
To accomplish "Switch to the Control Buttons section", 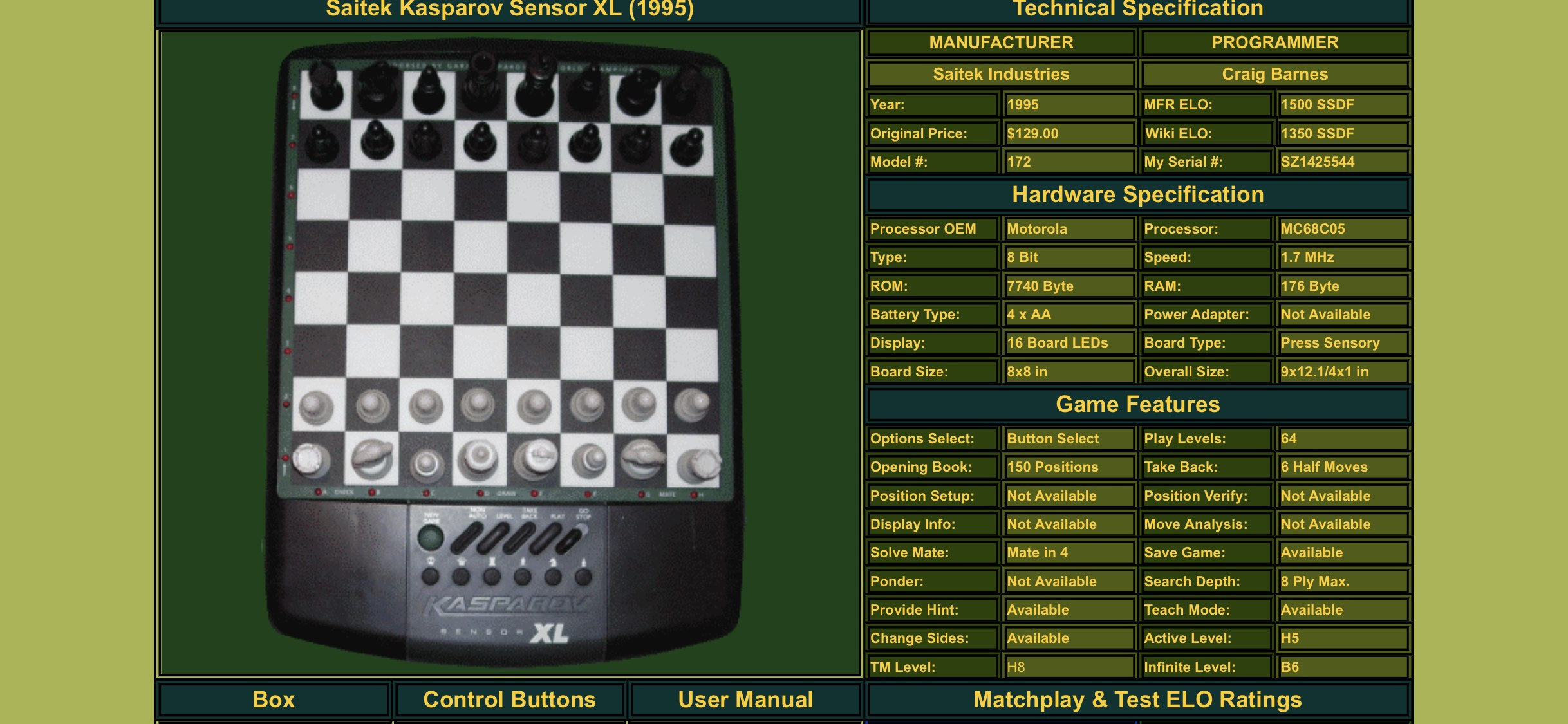I will (x=509, y=700).
